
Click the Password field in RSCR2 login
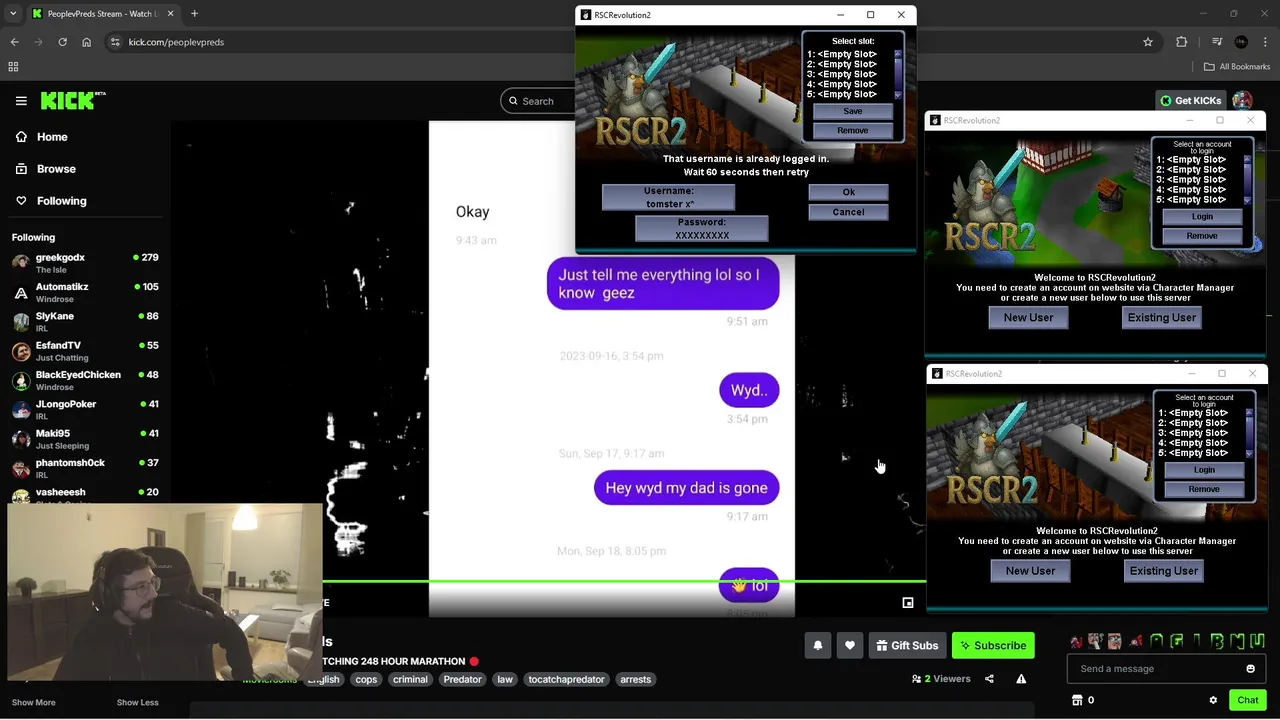(701, 228)
